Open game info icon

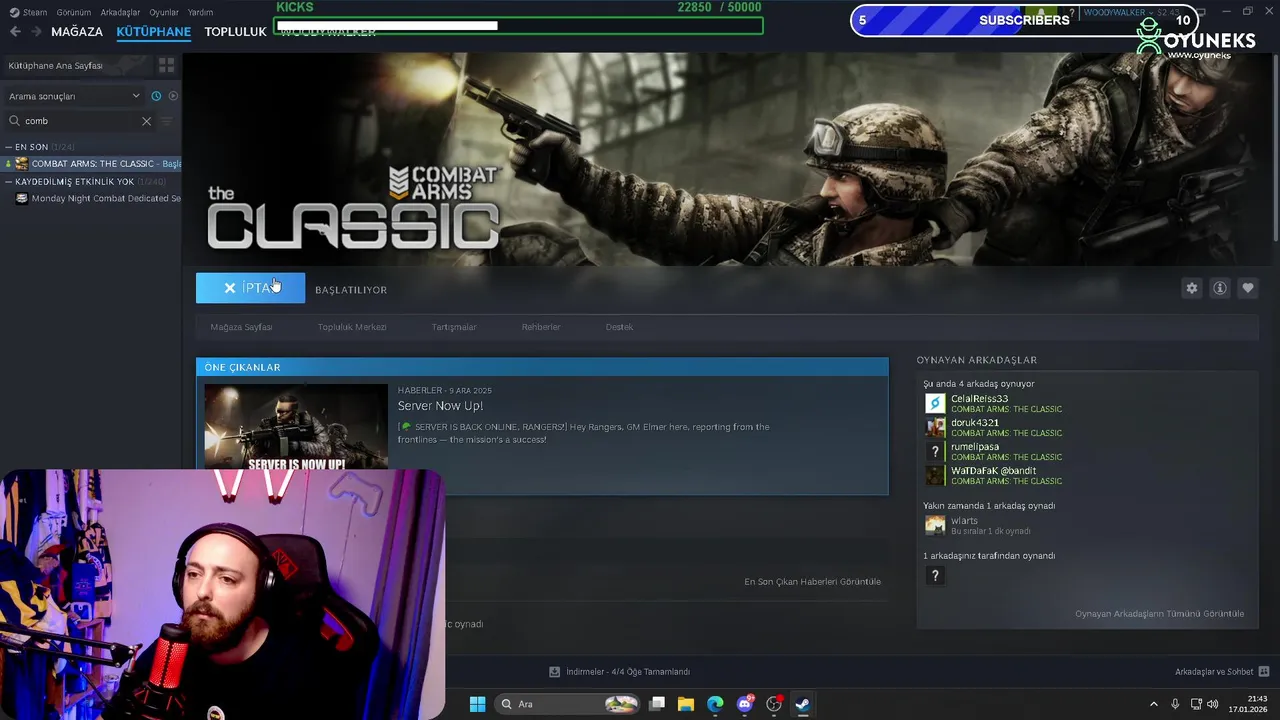(1219, 288)
